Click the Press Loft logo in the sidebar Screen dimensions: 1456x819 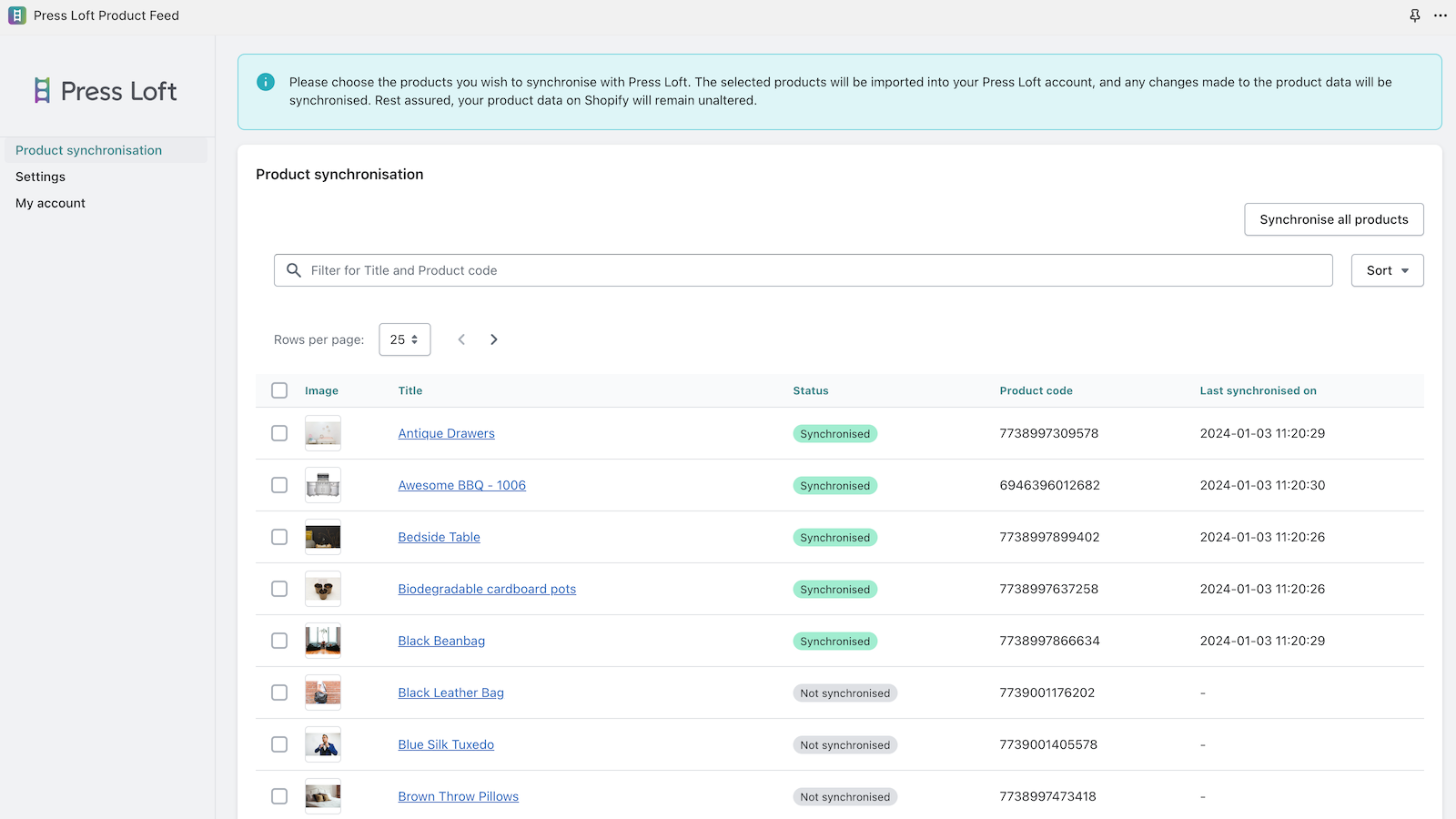coord(106,91)
